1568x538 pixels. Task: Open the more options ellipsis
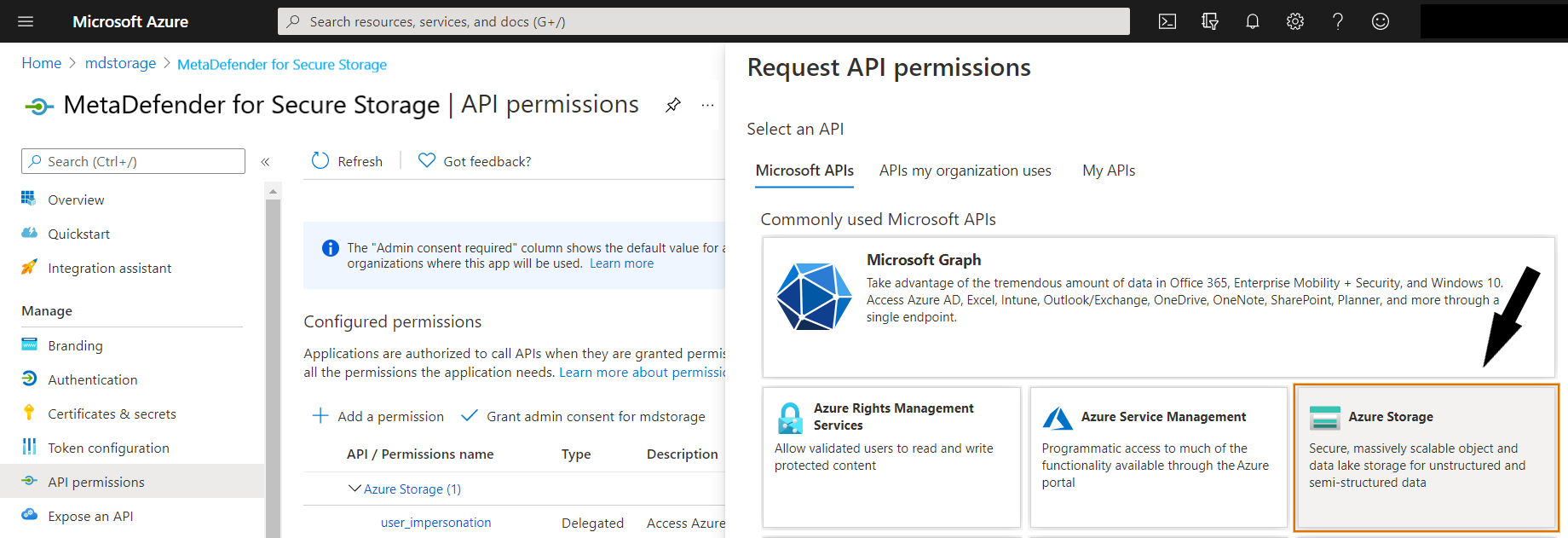coord(707,105)
